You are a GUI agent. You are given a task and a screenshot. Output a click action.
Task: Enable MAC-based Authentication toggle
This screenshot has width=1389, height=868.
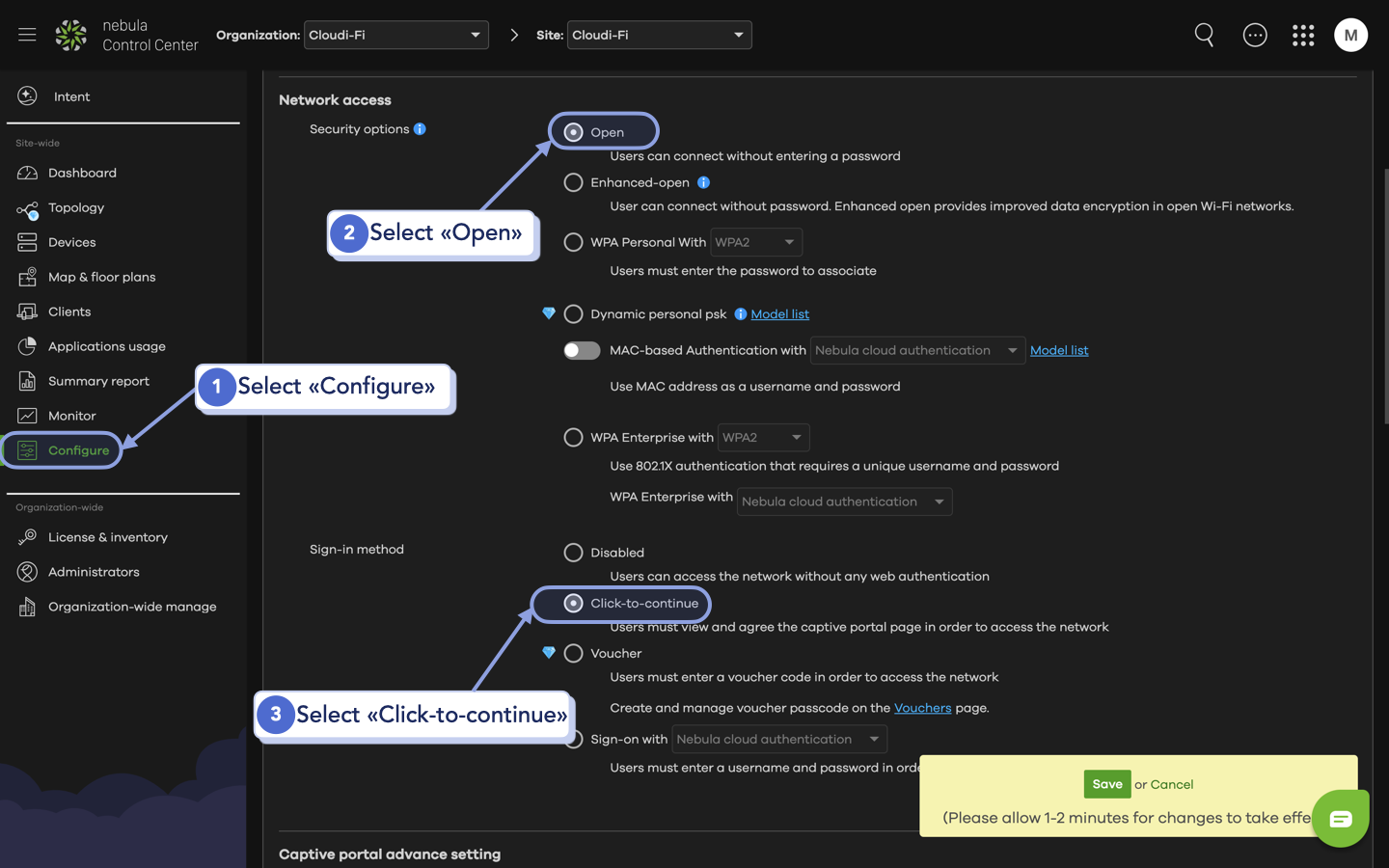[582, 350]
